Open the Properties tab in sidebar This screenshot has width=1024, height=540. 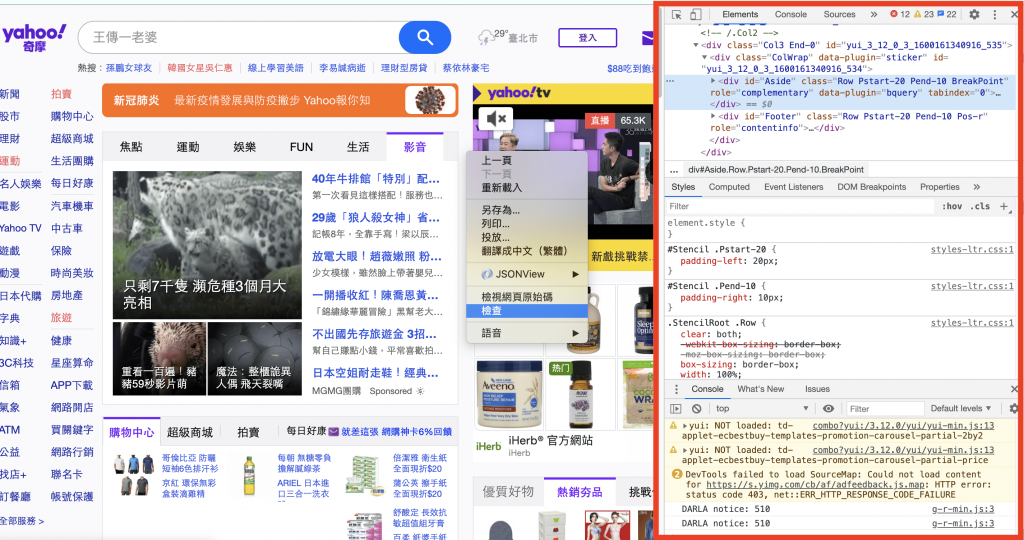point(940,187)
